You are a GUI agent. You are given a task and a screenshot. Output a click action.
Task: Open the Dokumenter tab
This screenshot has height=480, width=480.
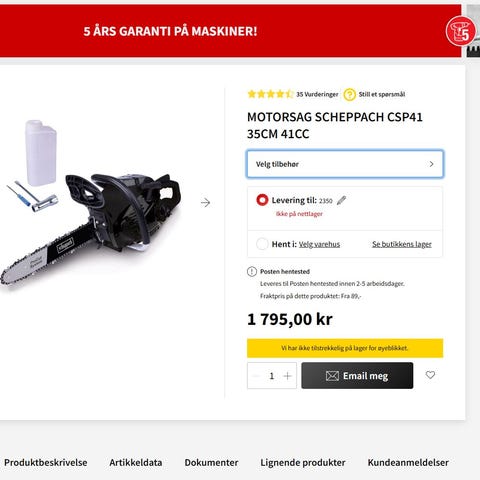211,463
